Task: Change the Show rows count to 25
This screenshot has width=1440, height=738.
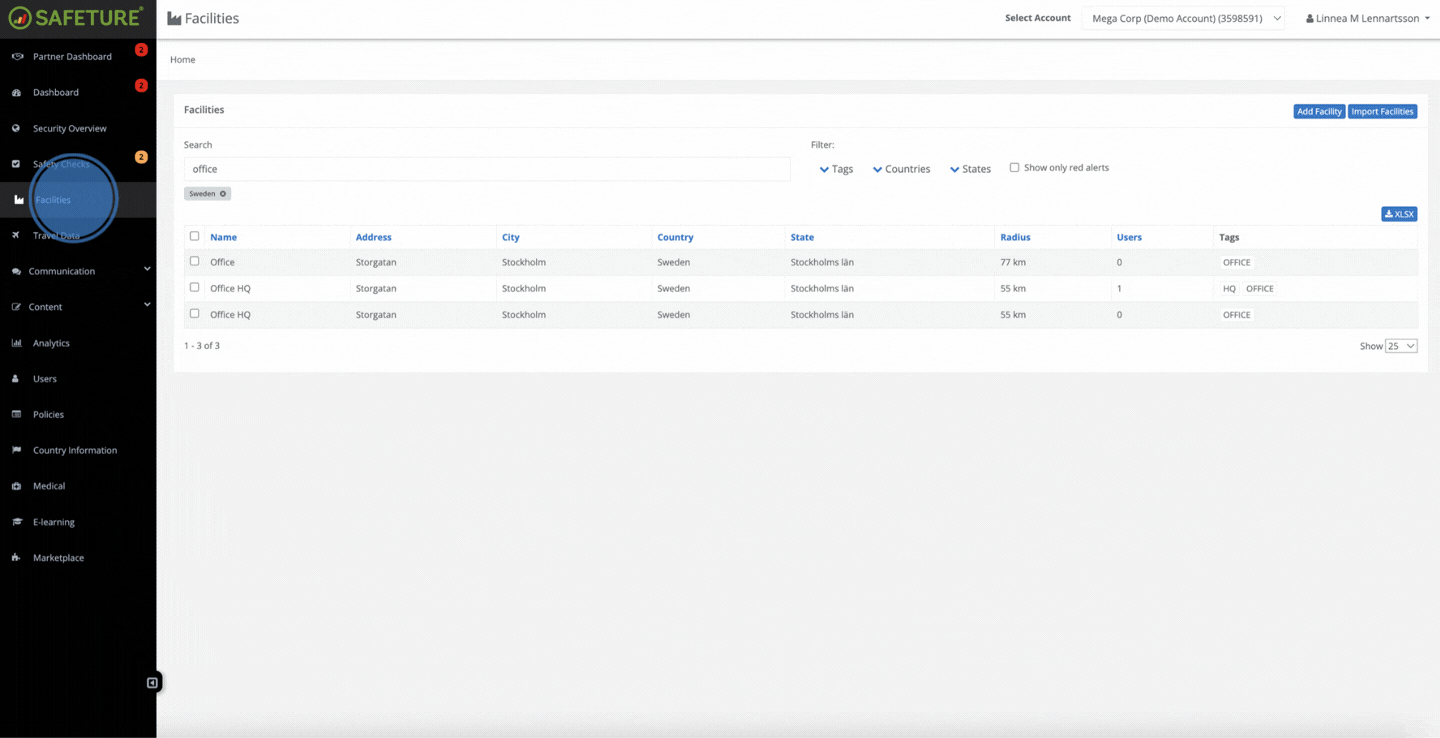Action: coord(1400,345)
